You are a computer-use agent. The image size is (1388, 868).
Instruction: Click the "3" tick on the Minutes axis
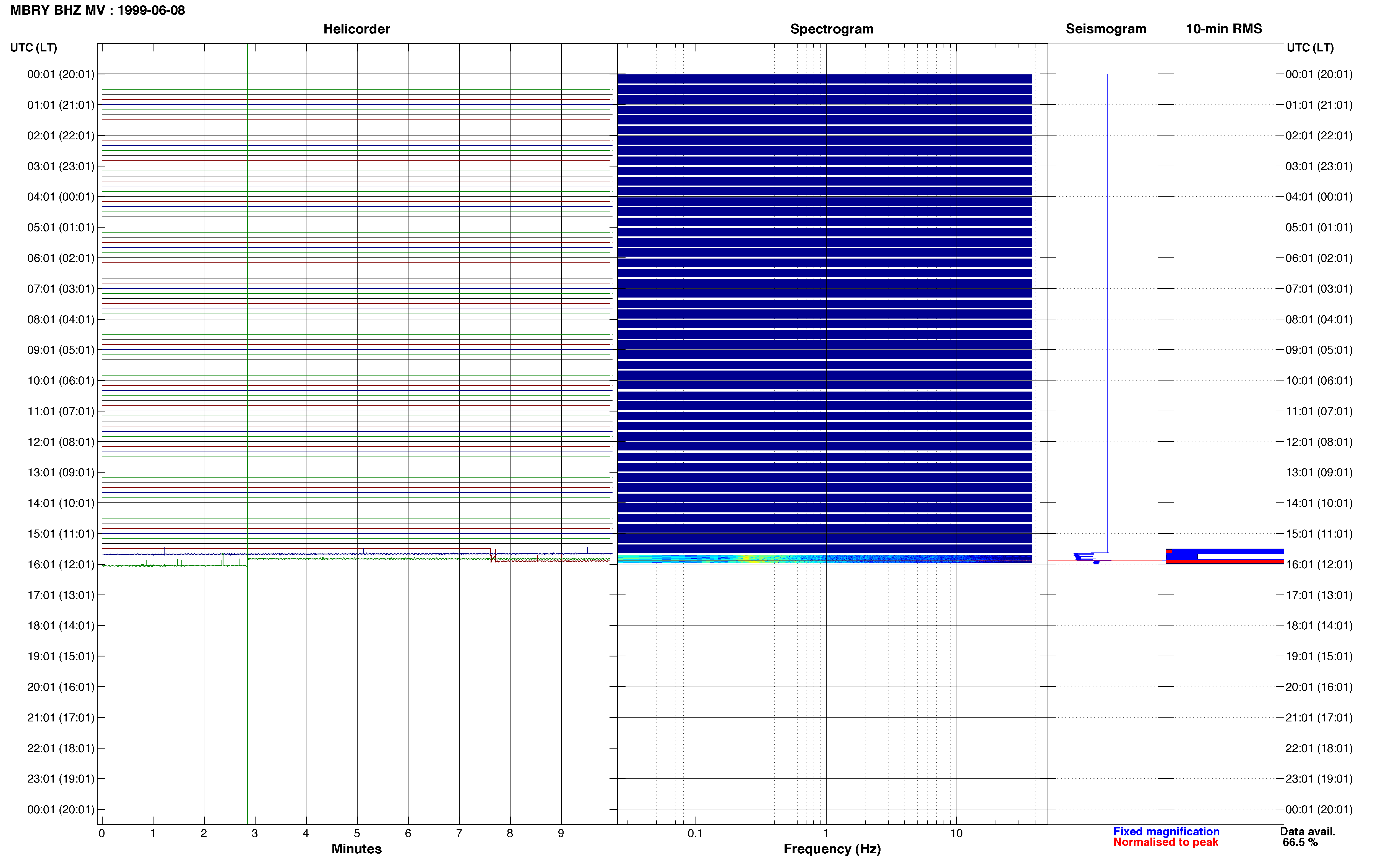(255, 833)
